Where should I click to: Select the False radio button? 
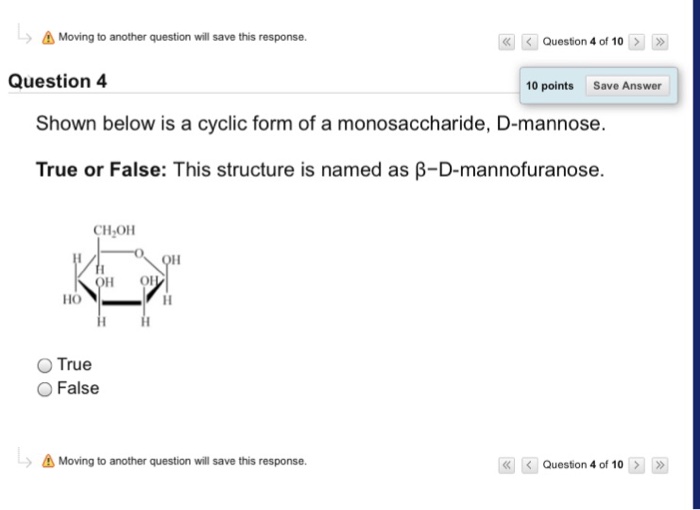pos(45,389)
